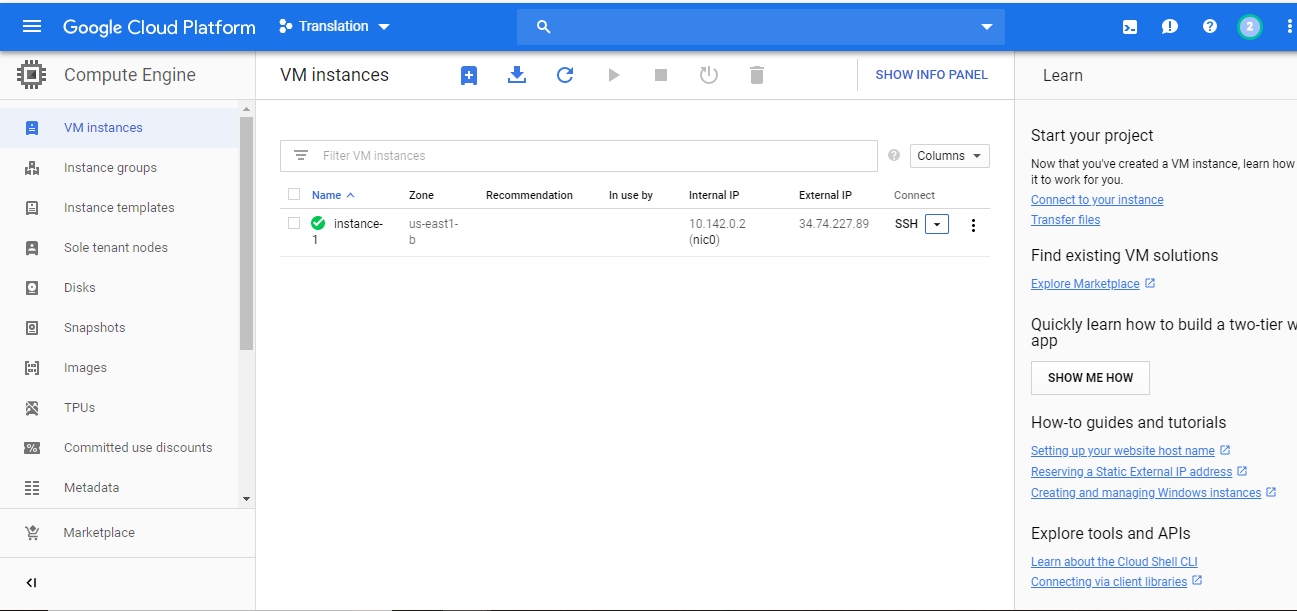The height and width of the screenshot is (611, 1297).
Task: Click SHOW ME HOW button
Action: pos(1090,378)
